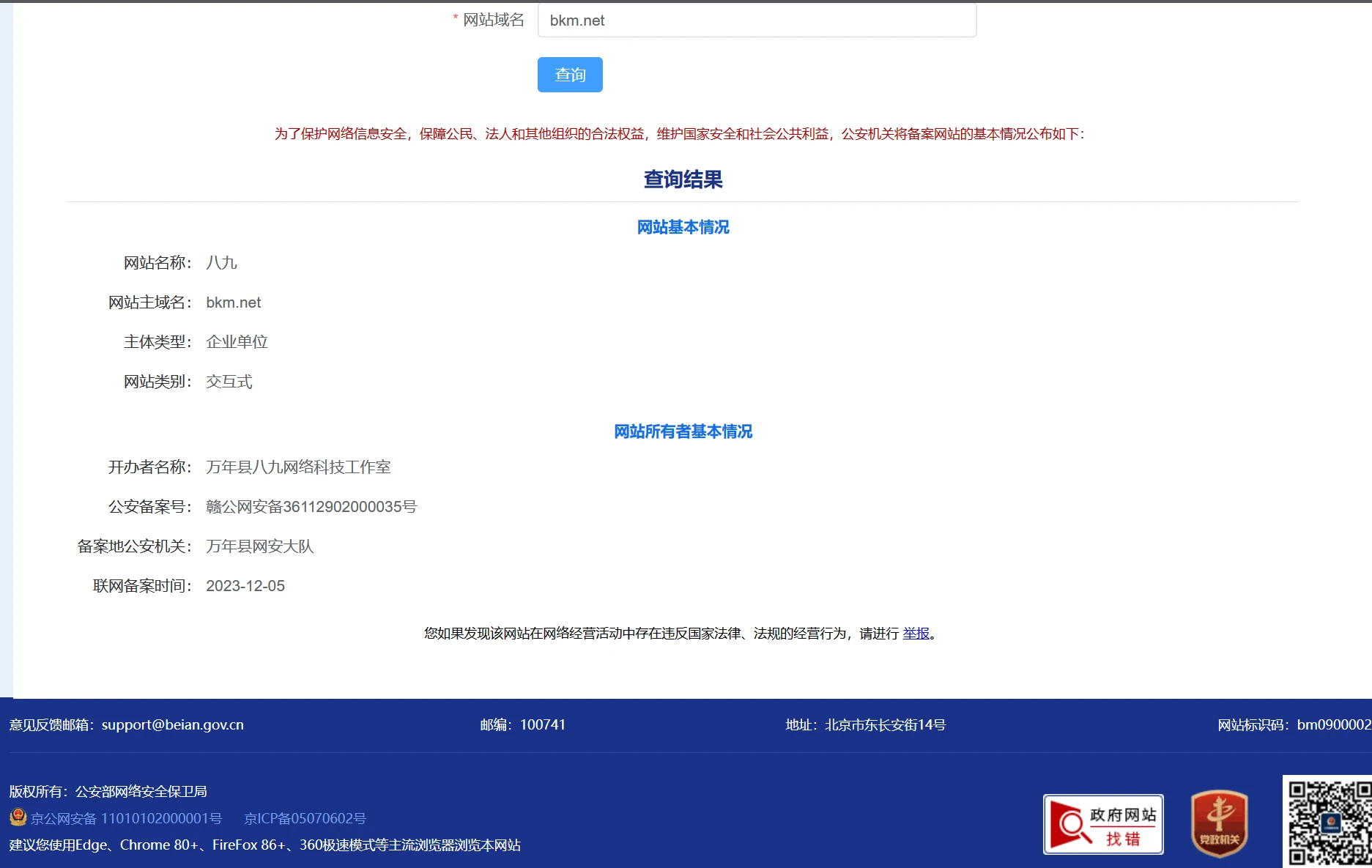Viewport: 1372px width, 868px height.
Task: Open the 举报 report link
Action: [916, 633]
